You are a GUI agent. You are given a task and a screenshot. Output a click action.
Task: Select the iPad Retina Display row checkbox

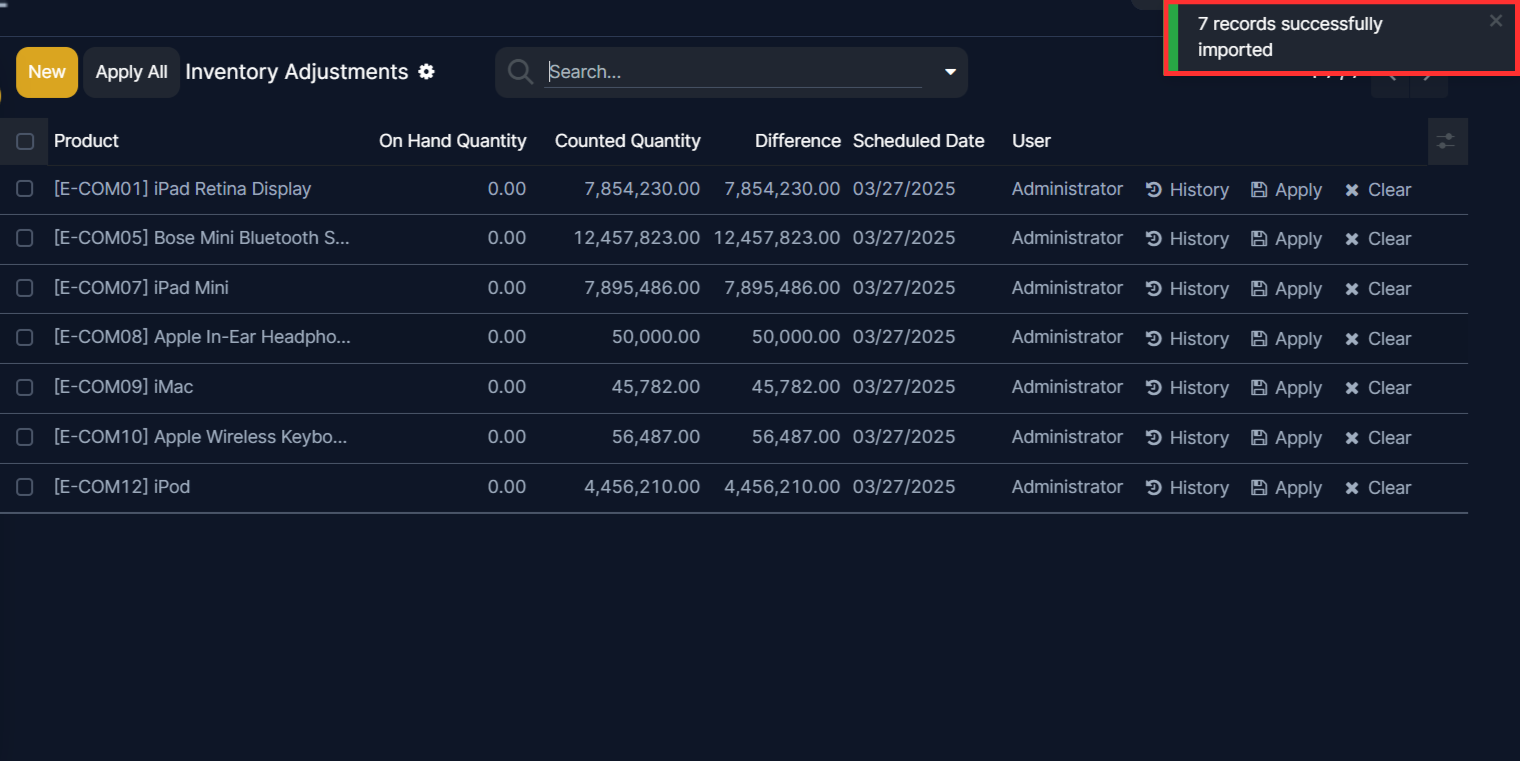point(25,189)
